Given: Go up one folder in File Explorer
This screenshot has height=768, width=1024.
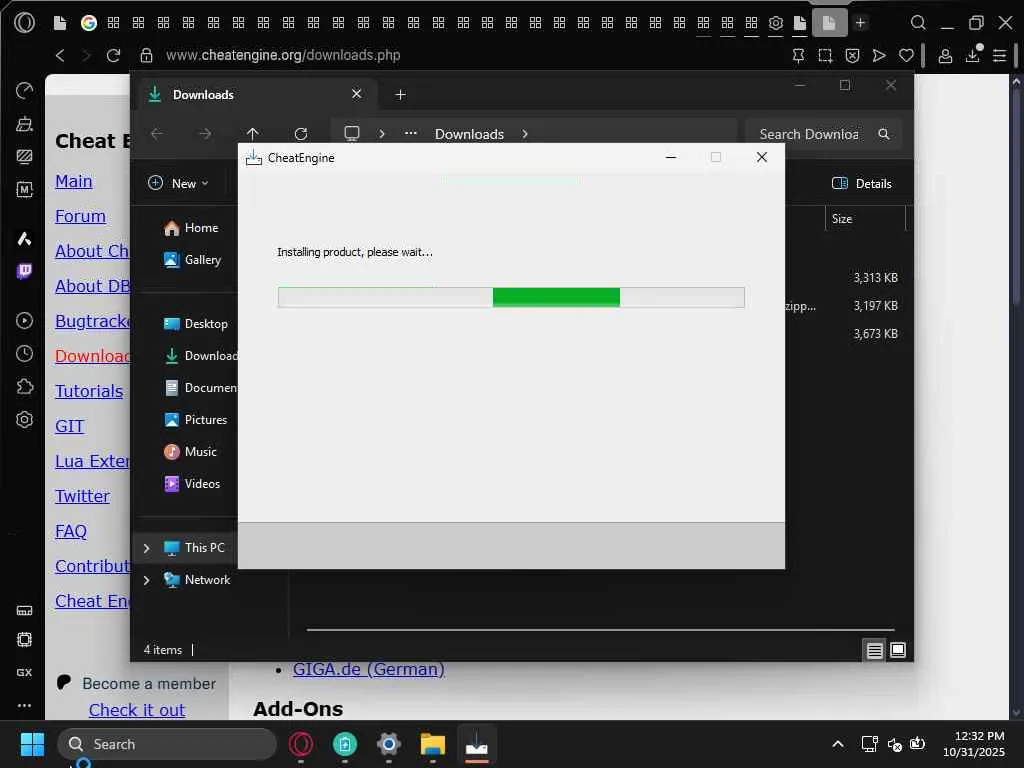Looking at the screenshot, I should pyautogui.click(x=253, y=134).
